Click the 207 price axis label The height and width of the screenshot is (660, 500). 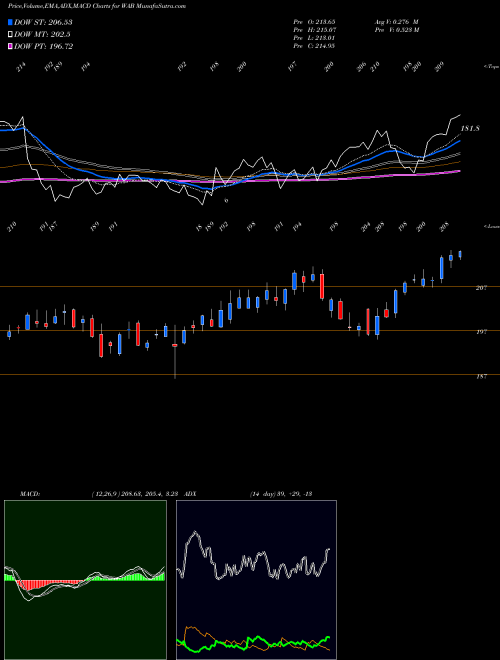pyautogui.click(x=481, y=287)
